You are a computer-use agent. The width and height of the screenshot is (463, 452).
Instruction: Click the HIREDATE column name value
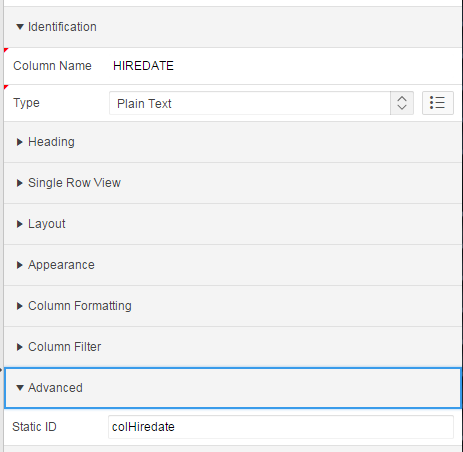143,66
